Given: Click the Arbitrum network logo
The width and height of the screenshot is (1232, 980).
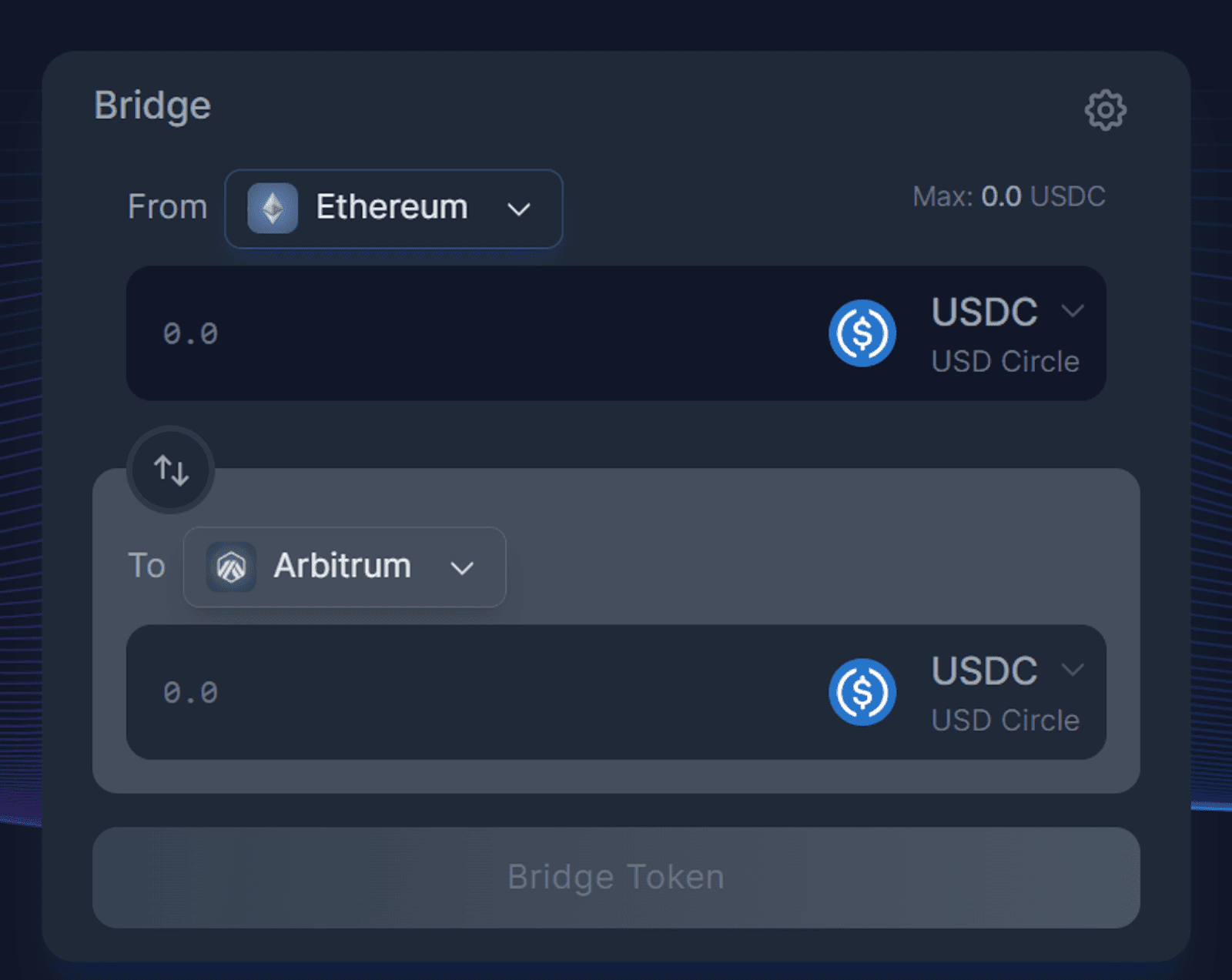Looking at the screenshot, I should click(231, 567).
